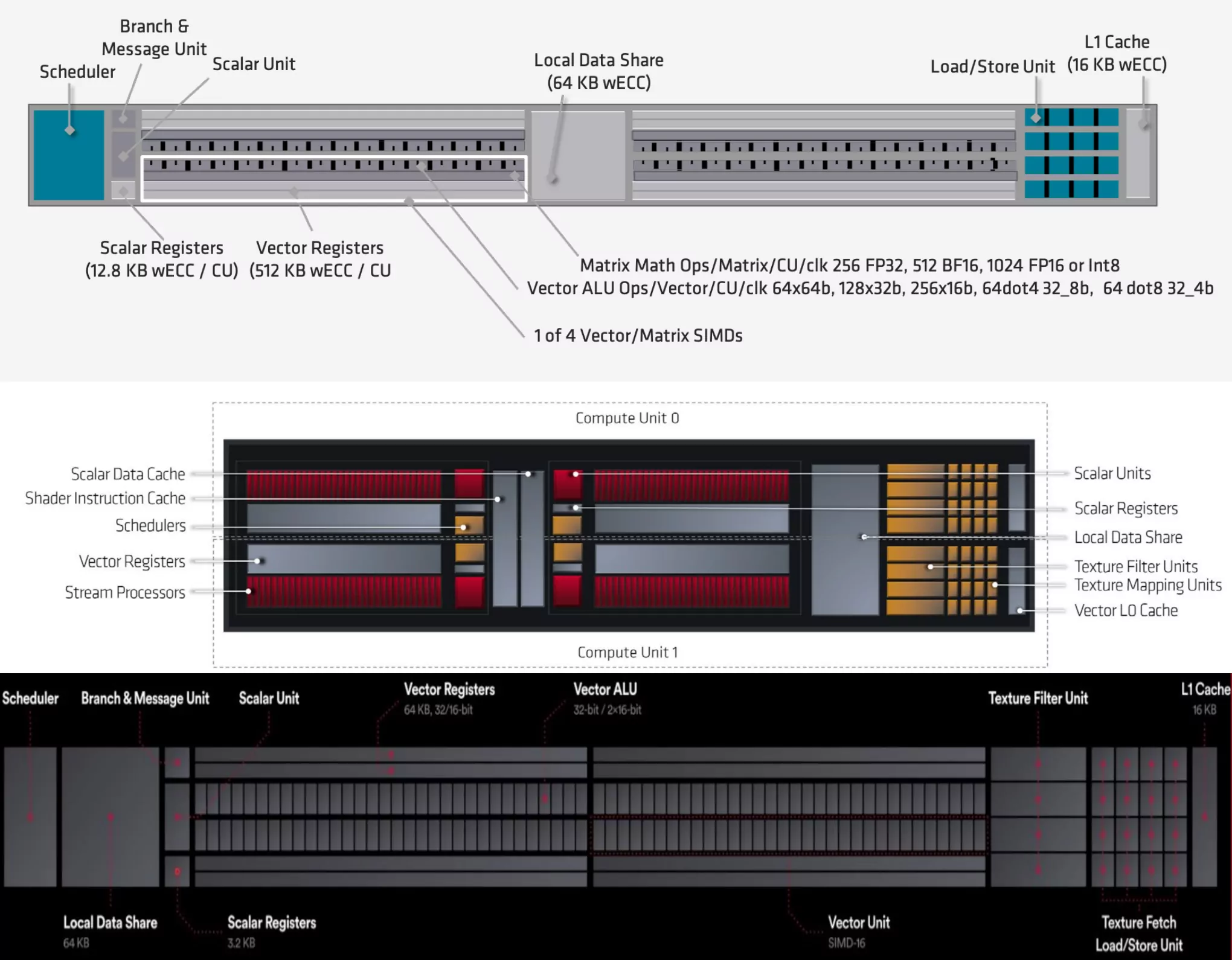Click the "16 KB" caption under L1 Cache
Viewport: 1232px width, 960px height.
(1204, 710)
